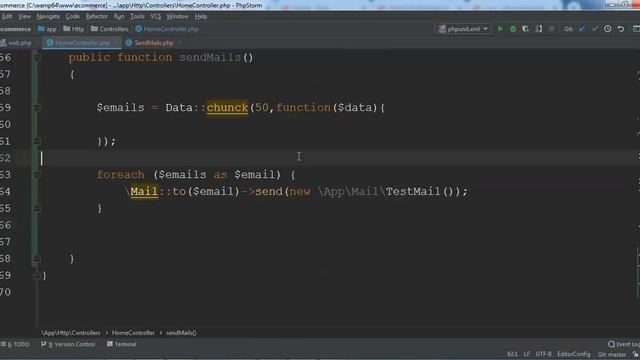
Task: Open the VCS menu
Action: tap(156, 17)
